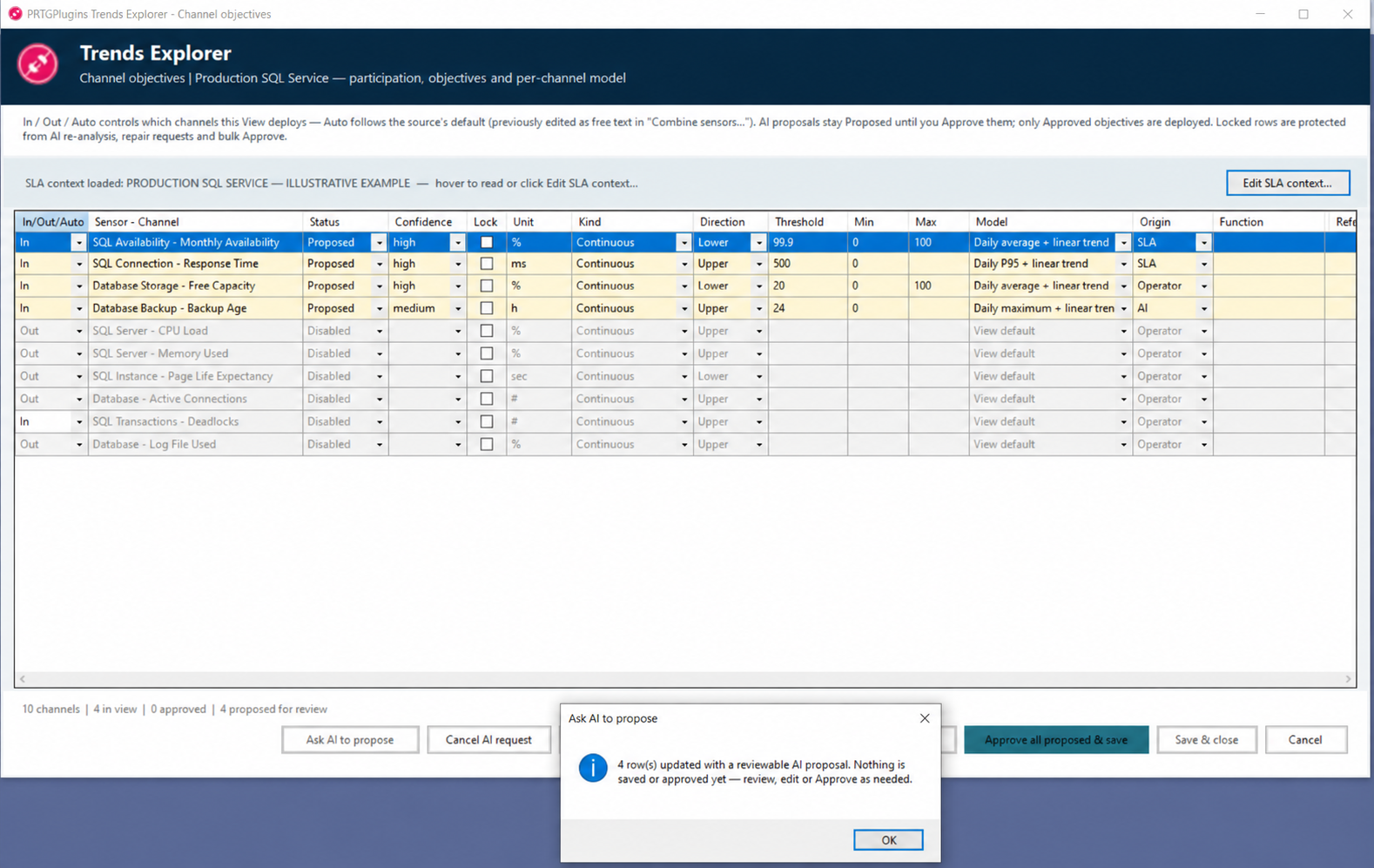The width and height of the screenshot is (1374, 868).
Task: Open Origin dropdown for SQL Availability row
Action: 1204,243
